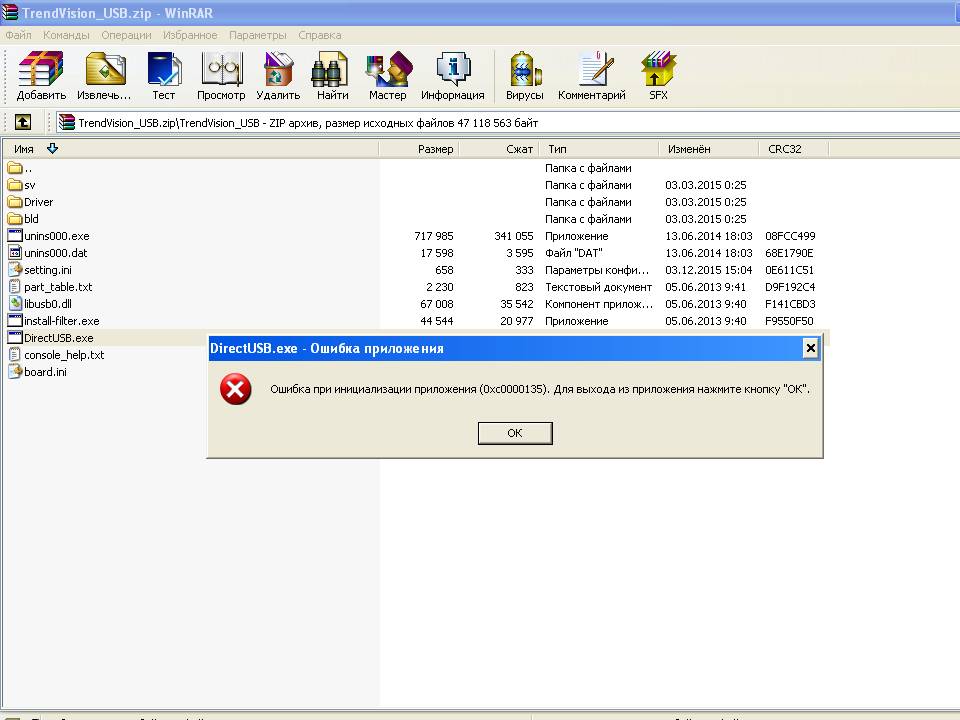Screen dimensions: 960x720
Task: Click the Удалить (Delete) toolbar icon
Action: [x=278, y=76]
